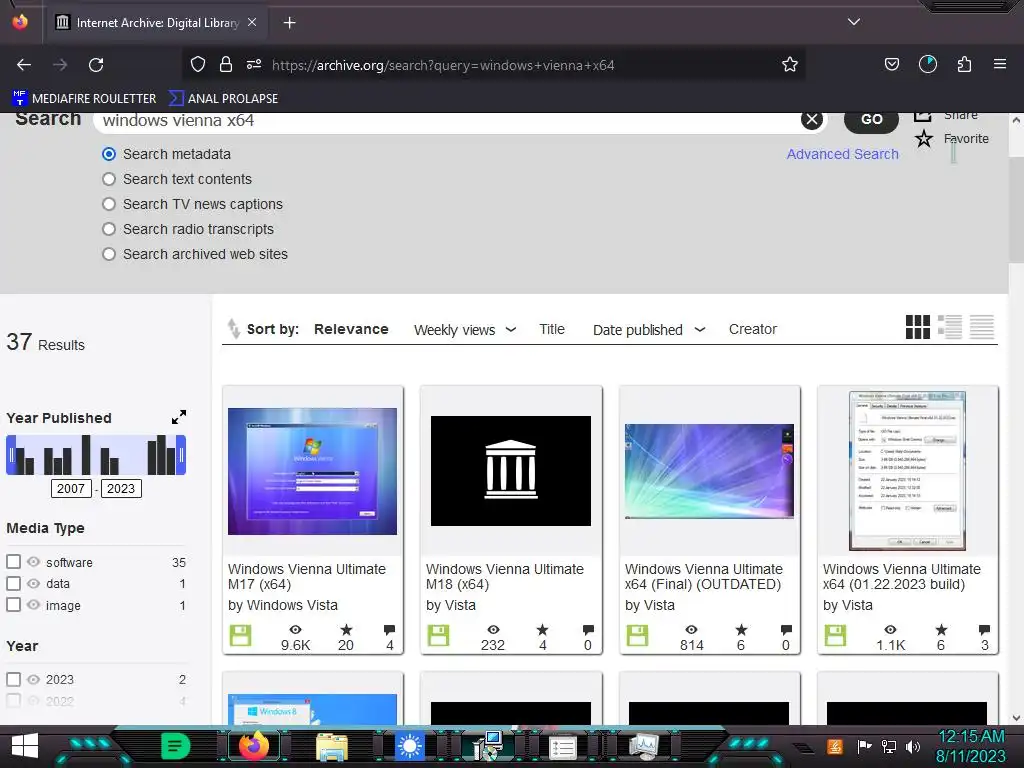This screenshot has height=768, width=1024.
Task: Select Search radio transcripts option
Action: (109, 229)
